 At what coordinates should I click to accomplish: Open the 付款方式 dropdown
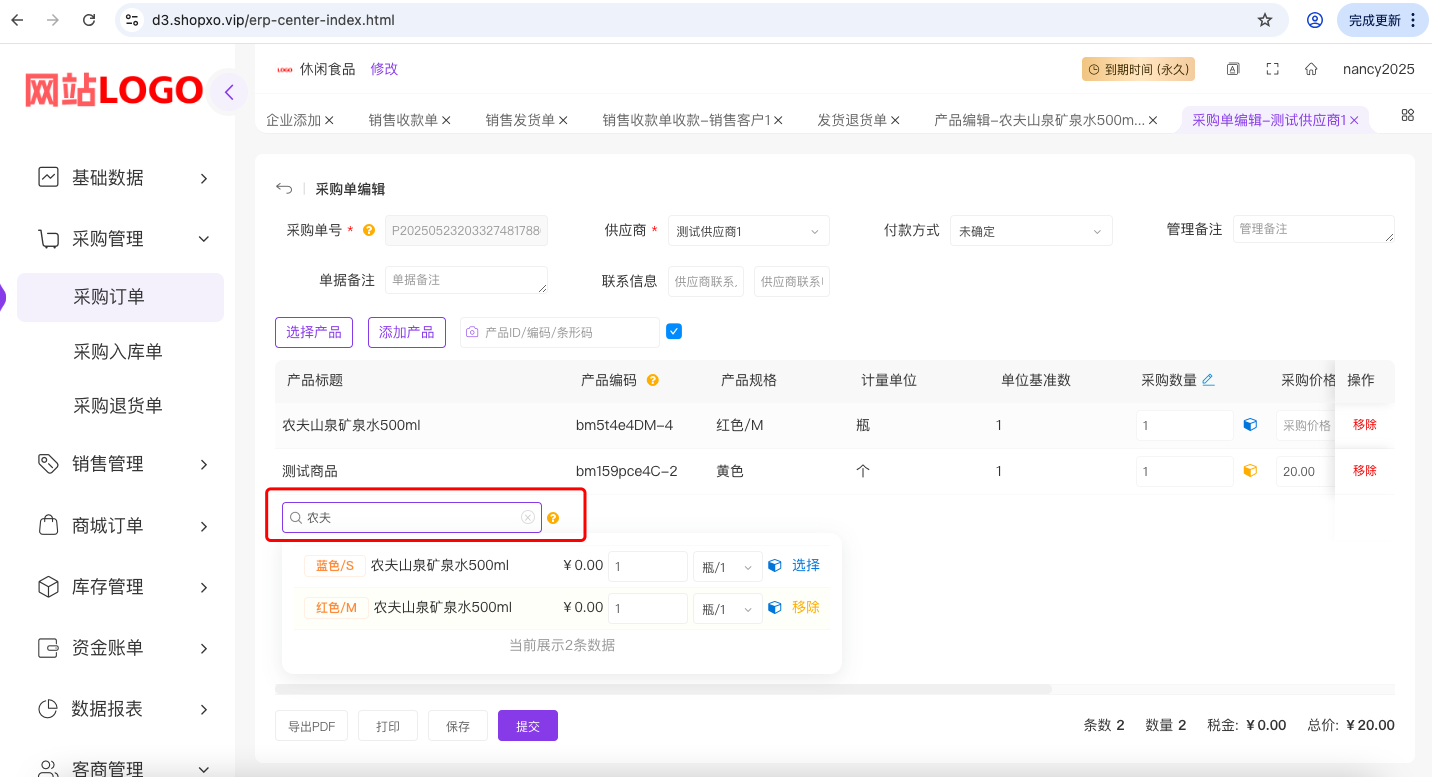pyautogui.click(x=1031, y=231)
